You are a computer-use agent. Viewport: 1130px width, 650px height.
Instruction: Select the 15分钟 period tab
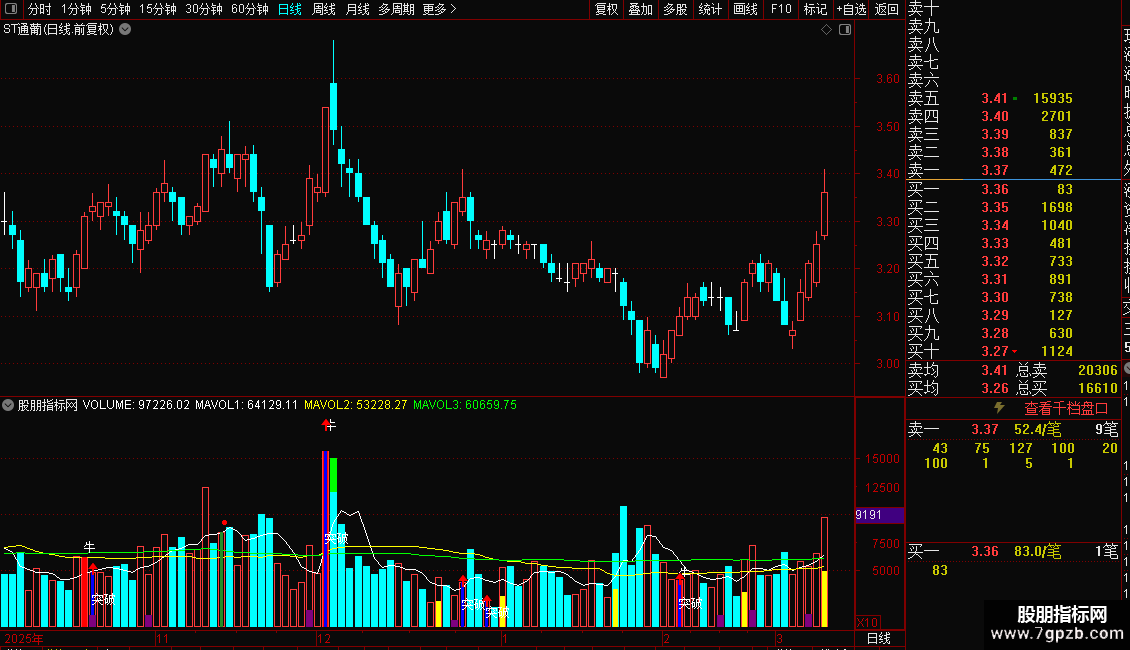tap(158, 9)
